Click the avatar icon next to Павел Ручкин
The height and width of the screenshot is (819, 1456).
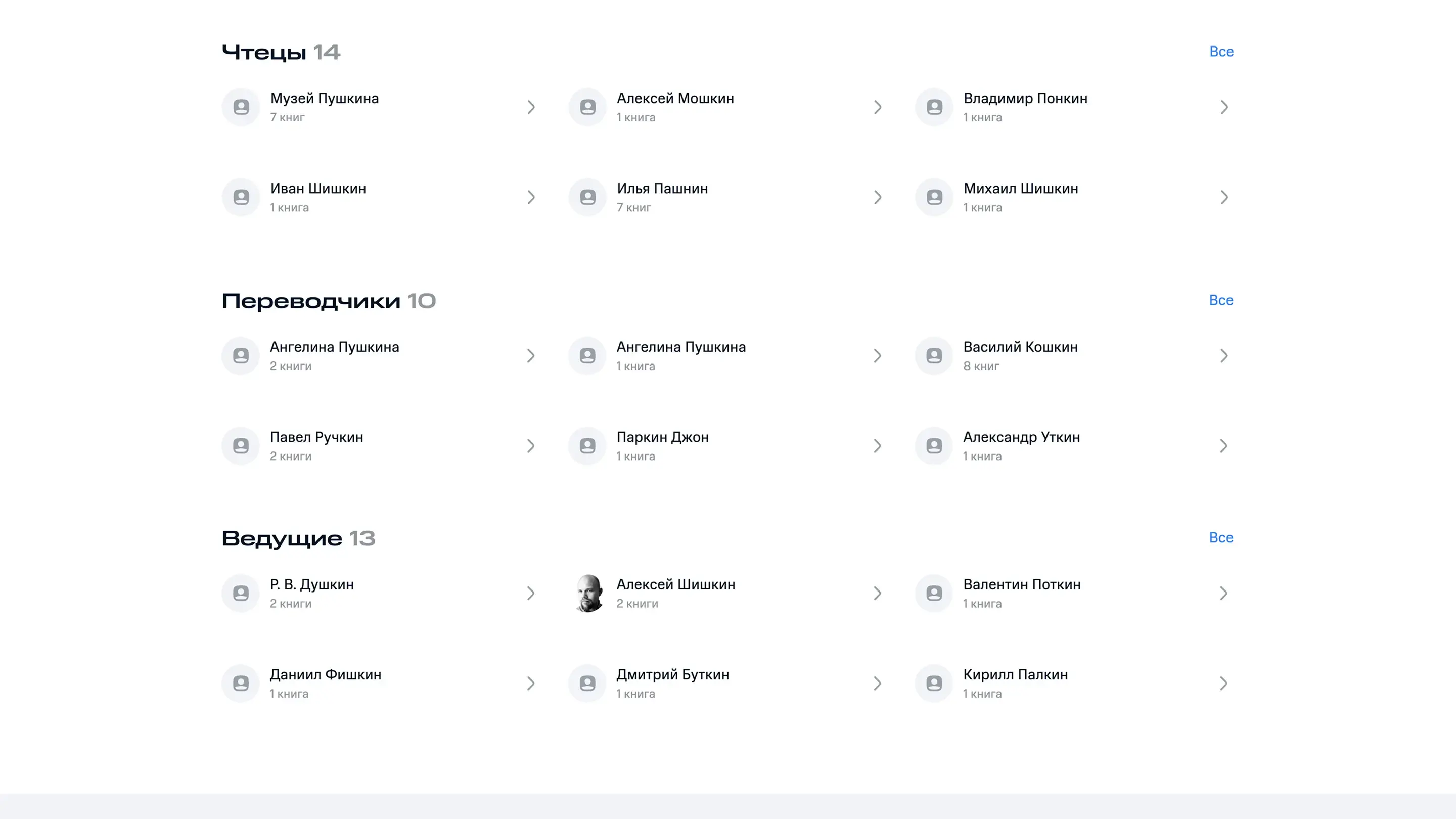coord(241,446)
